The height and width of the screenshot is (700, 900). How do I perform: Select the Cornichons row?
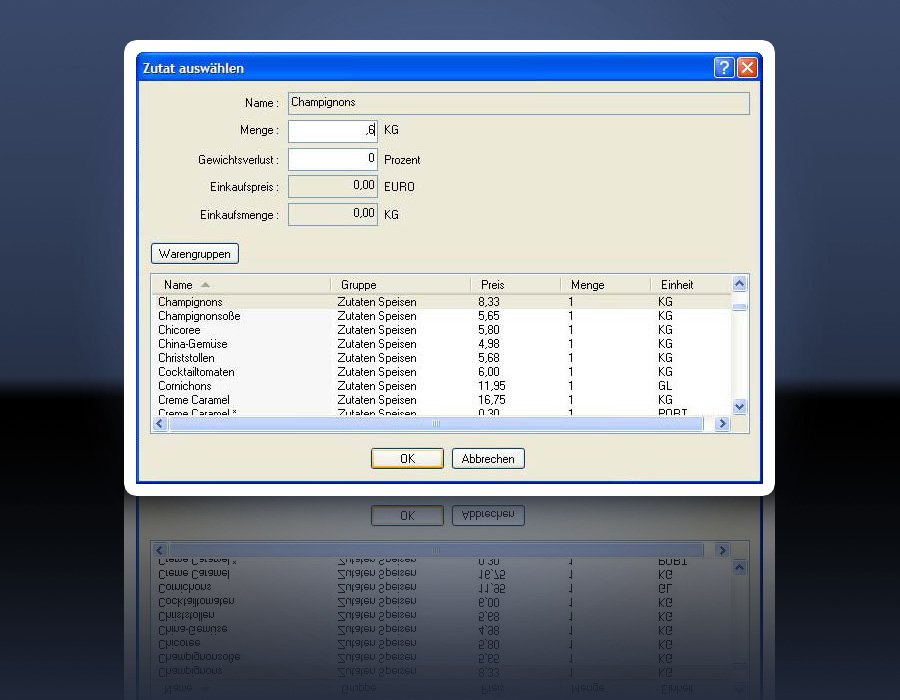click(x=441, y=386)
